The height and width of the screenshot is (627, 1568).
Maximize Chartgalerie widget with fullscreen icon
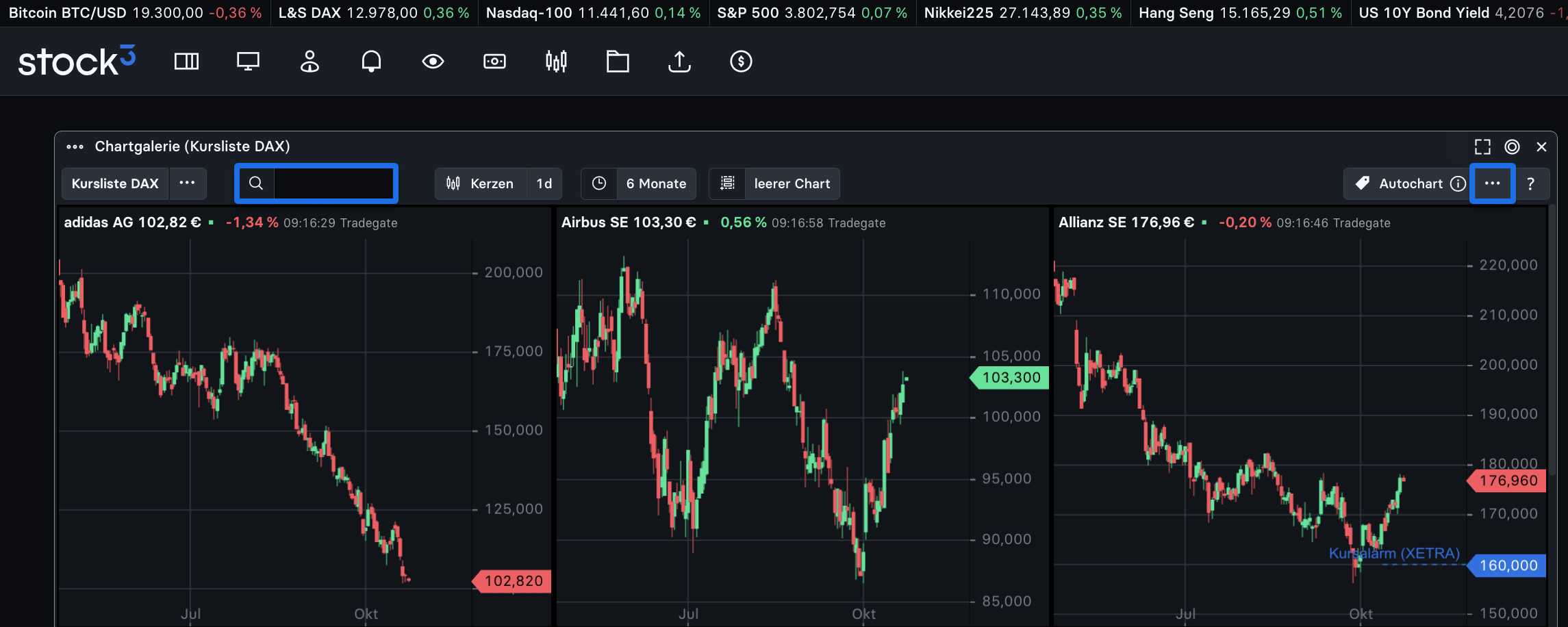point(1482,146)
